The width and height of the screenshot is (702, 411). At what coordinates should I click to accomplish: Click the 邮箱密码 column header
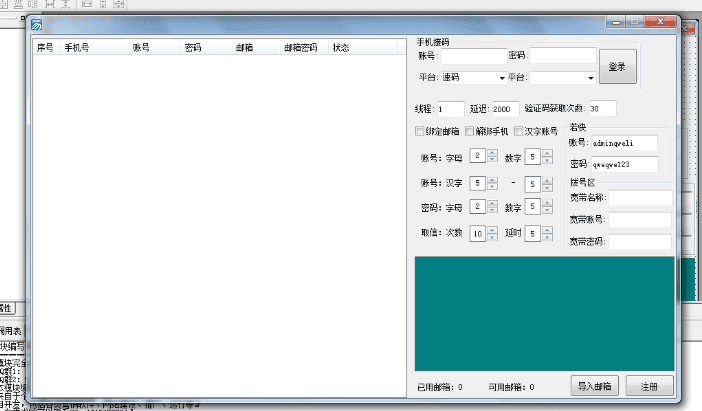tap(305, 47)
